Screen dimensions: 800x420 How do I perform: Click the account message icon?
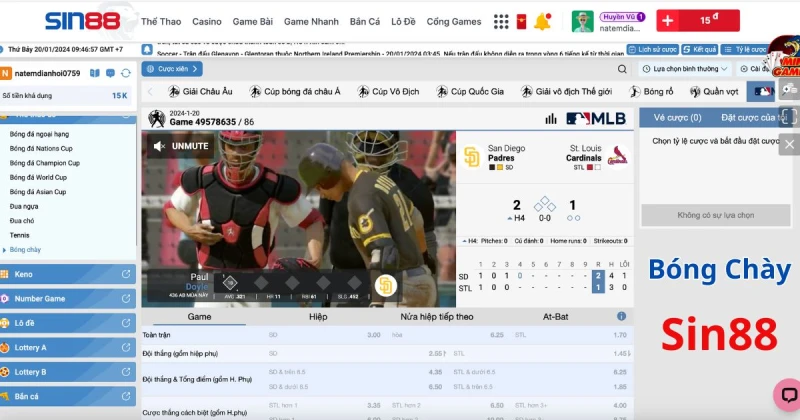coord(110,73)
